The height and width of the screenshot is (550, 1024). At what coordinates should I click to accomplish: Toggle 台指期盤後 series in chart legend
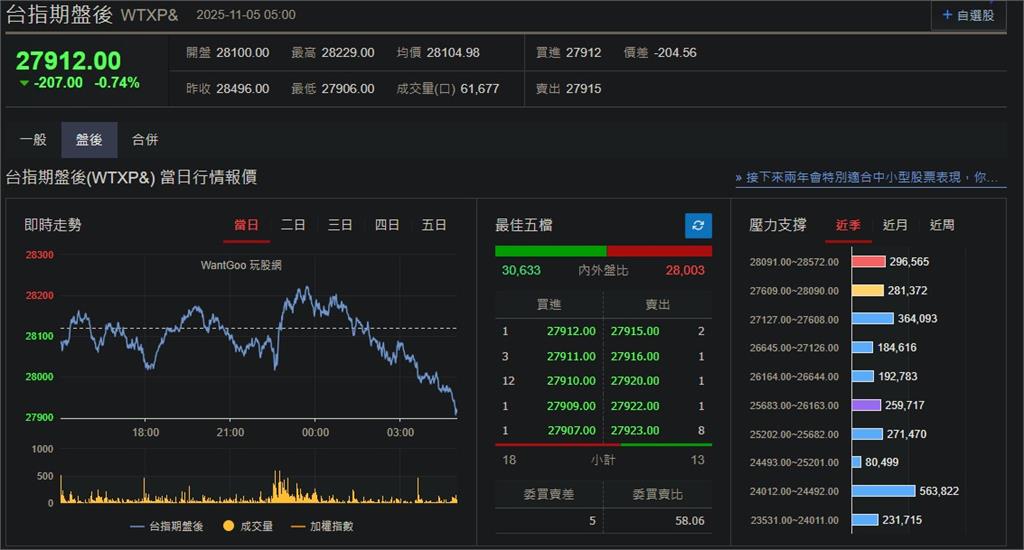pos(167,526)
